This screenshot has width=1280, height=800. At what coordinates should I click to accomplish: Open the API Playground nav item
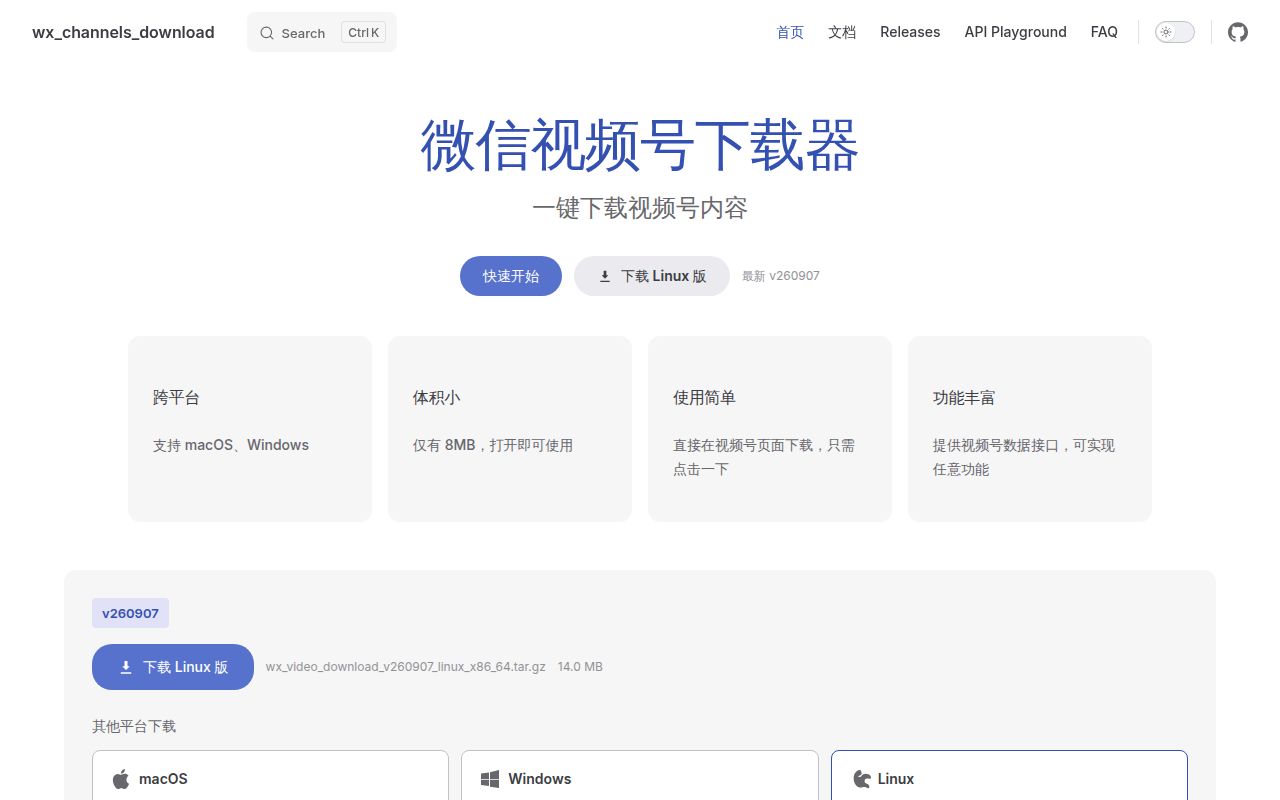1015,32
